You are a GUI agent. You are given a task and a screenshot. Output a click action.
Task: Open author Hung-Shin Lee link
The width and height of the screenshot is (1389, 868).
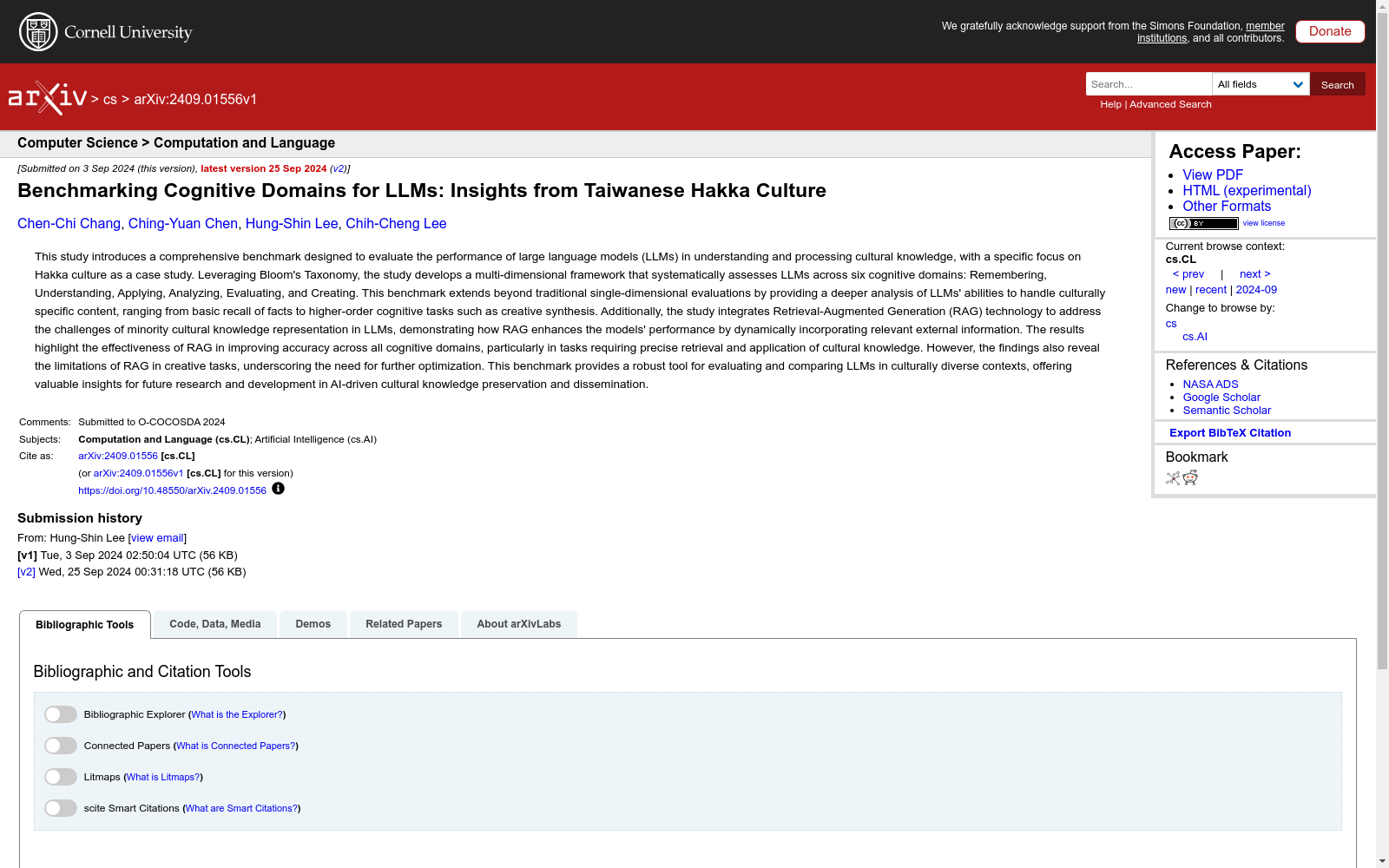[292, 224]
